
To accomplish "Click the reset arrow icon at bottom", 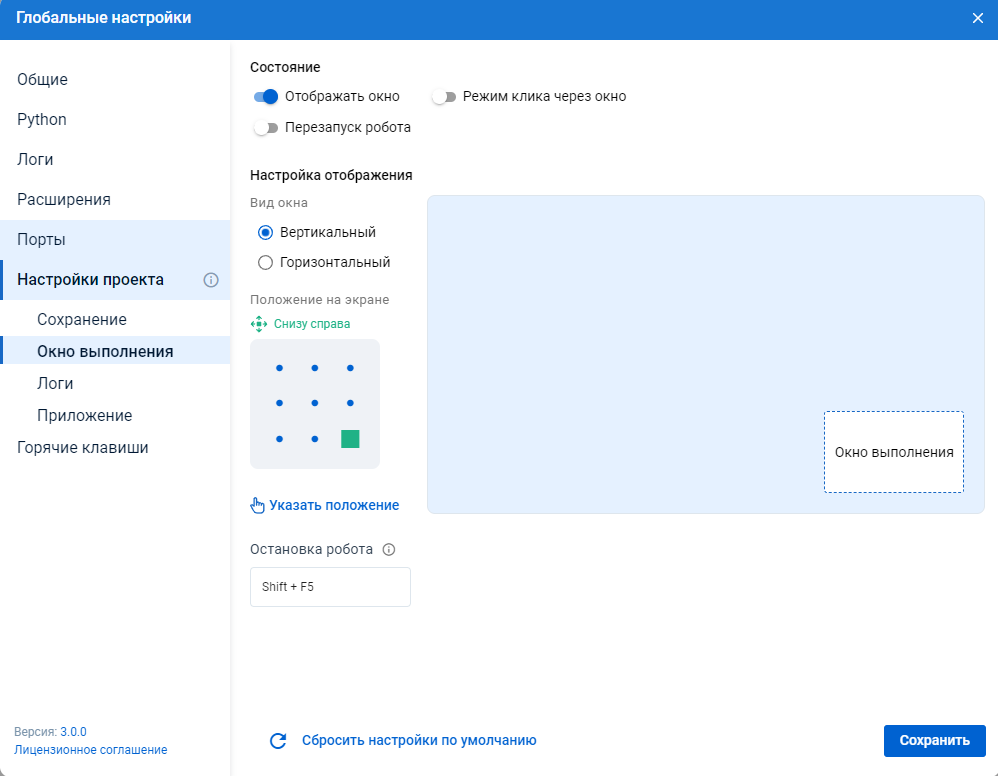I will tap(279, 741).
